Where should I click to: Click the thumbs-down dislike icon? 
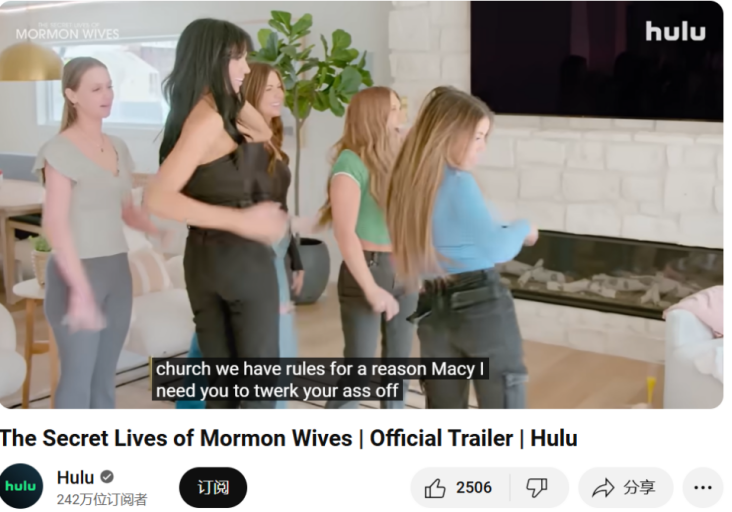(536, 488)
